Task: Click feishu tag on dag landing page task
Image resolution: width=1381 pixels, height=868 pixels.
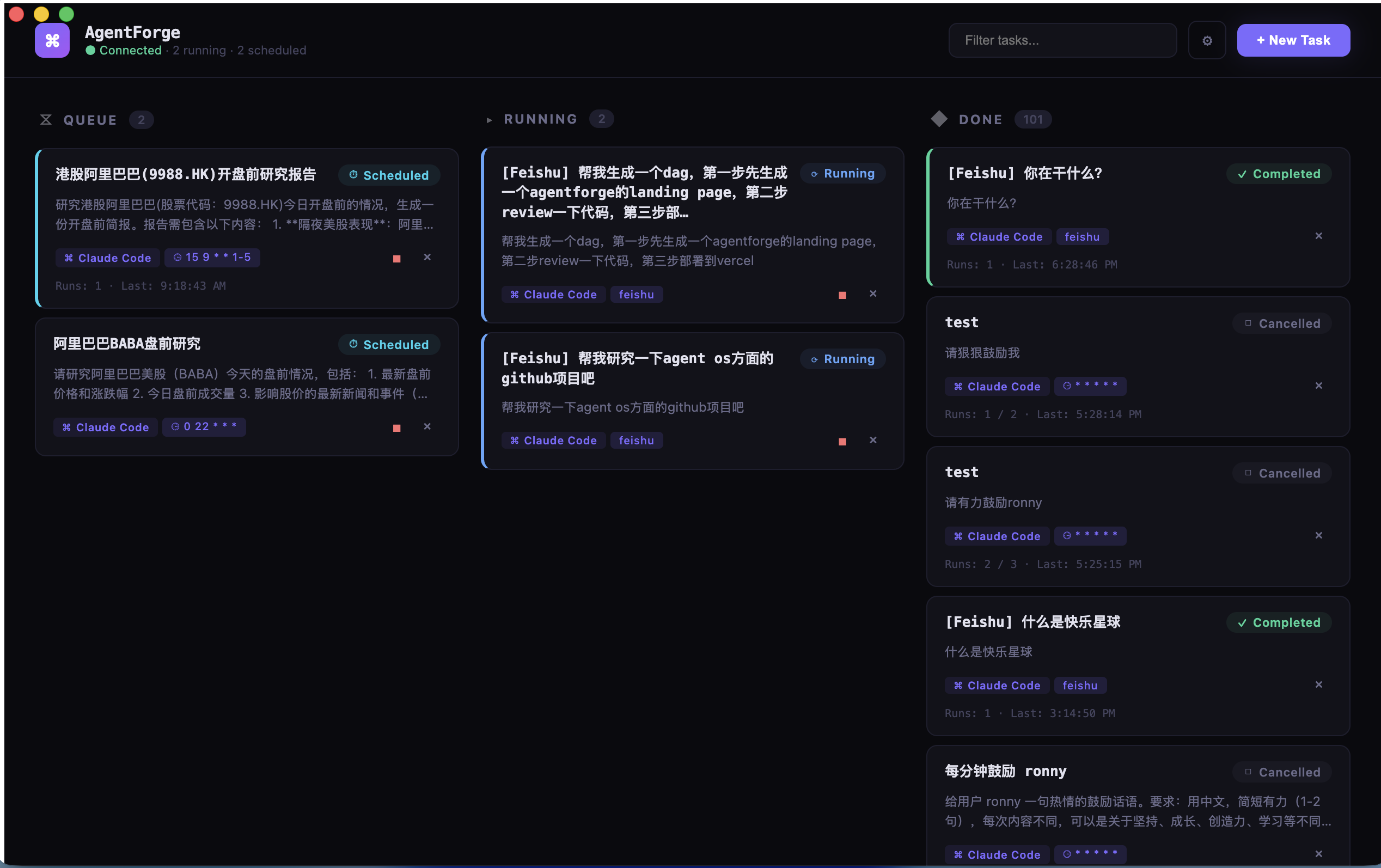Action: [636, 294]
